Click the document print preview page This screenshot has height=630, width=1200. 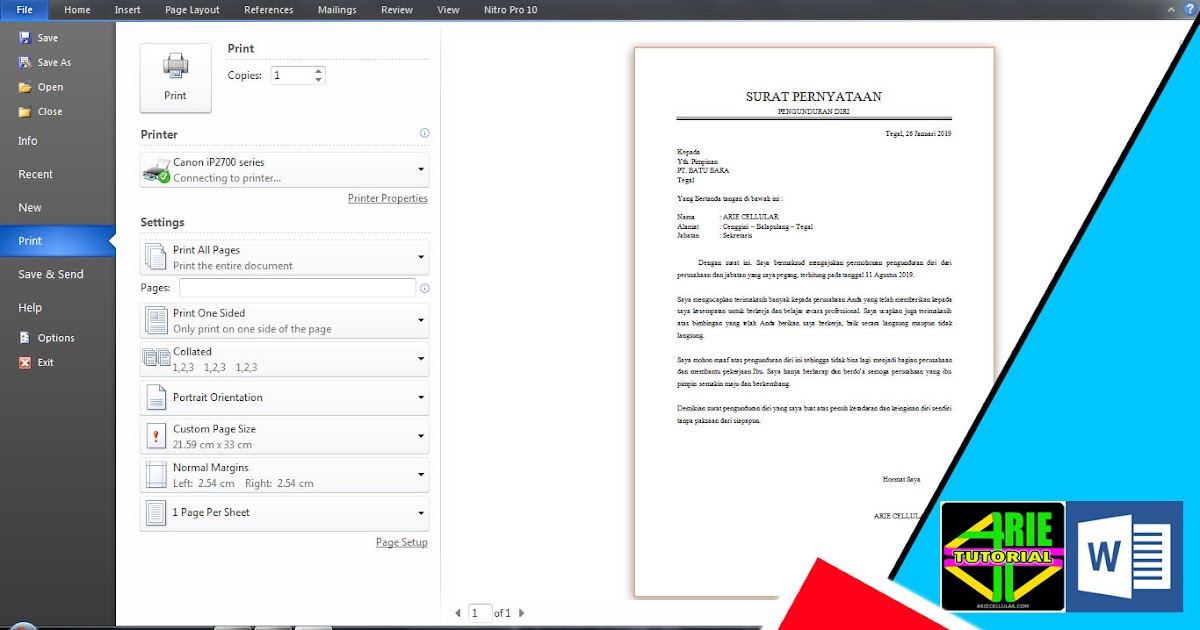coord(814,322)
